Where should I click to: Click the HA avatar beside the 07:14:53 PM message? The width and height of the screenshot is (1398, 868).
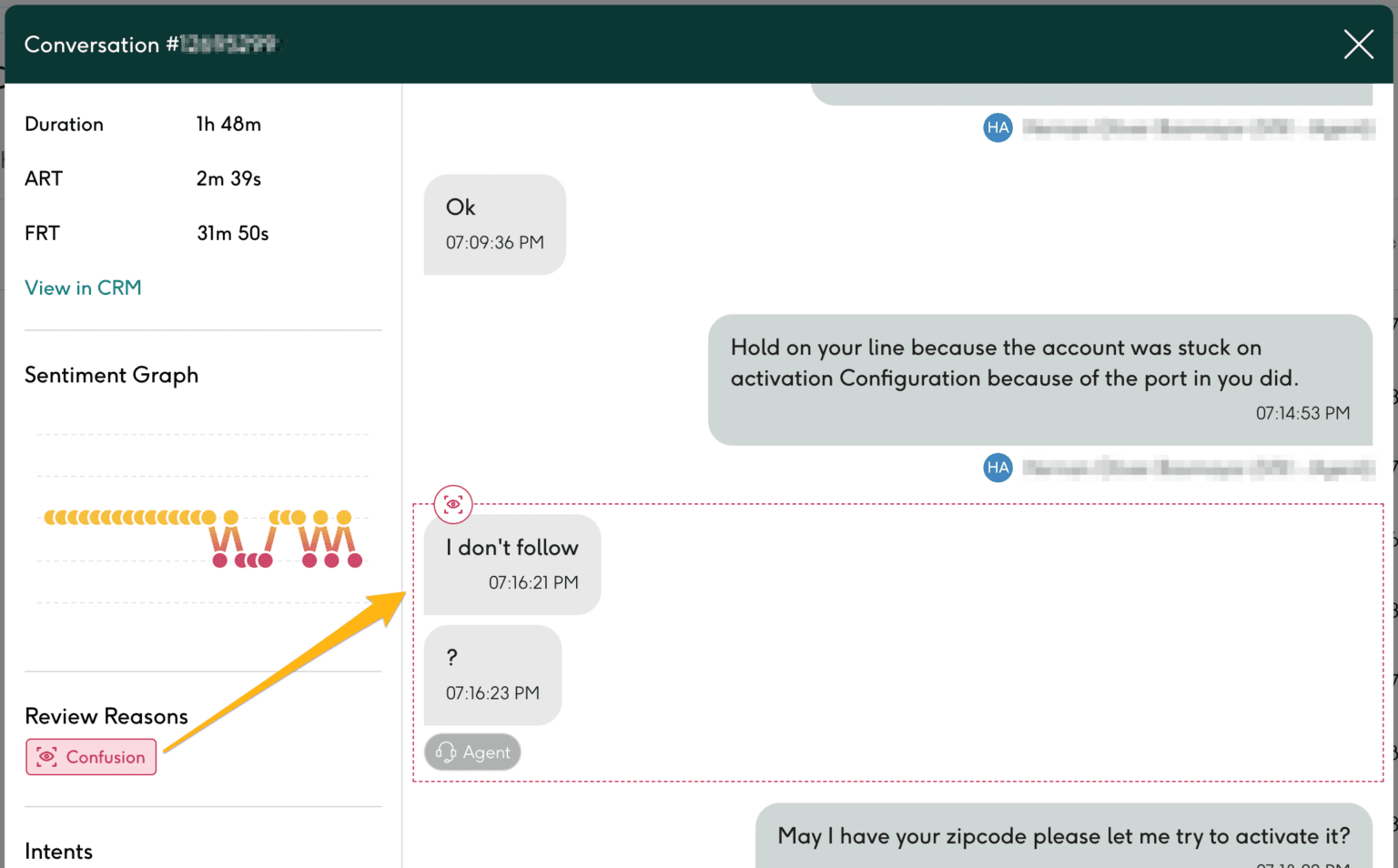(x=998, y=468)
